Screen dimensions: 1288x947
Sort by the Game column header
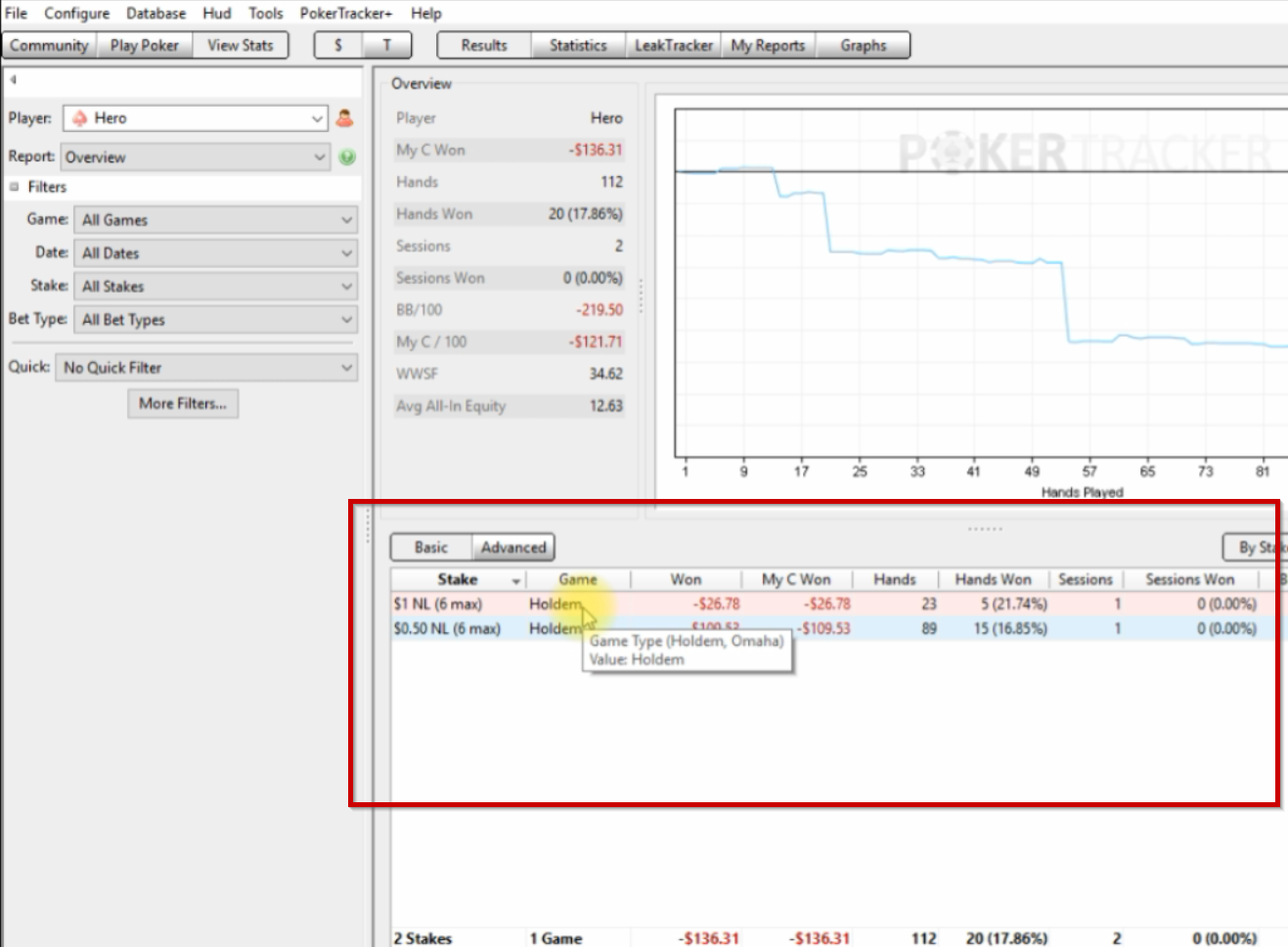tap(578, 580)
